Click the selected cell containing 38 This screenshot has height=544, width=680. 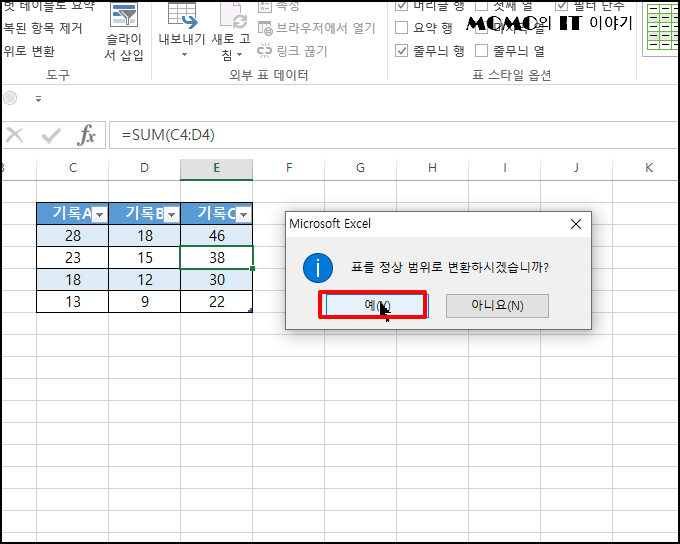pyautogui.click(x=216, y=258)
